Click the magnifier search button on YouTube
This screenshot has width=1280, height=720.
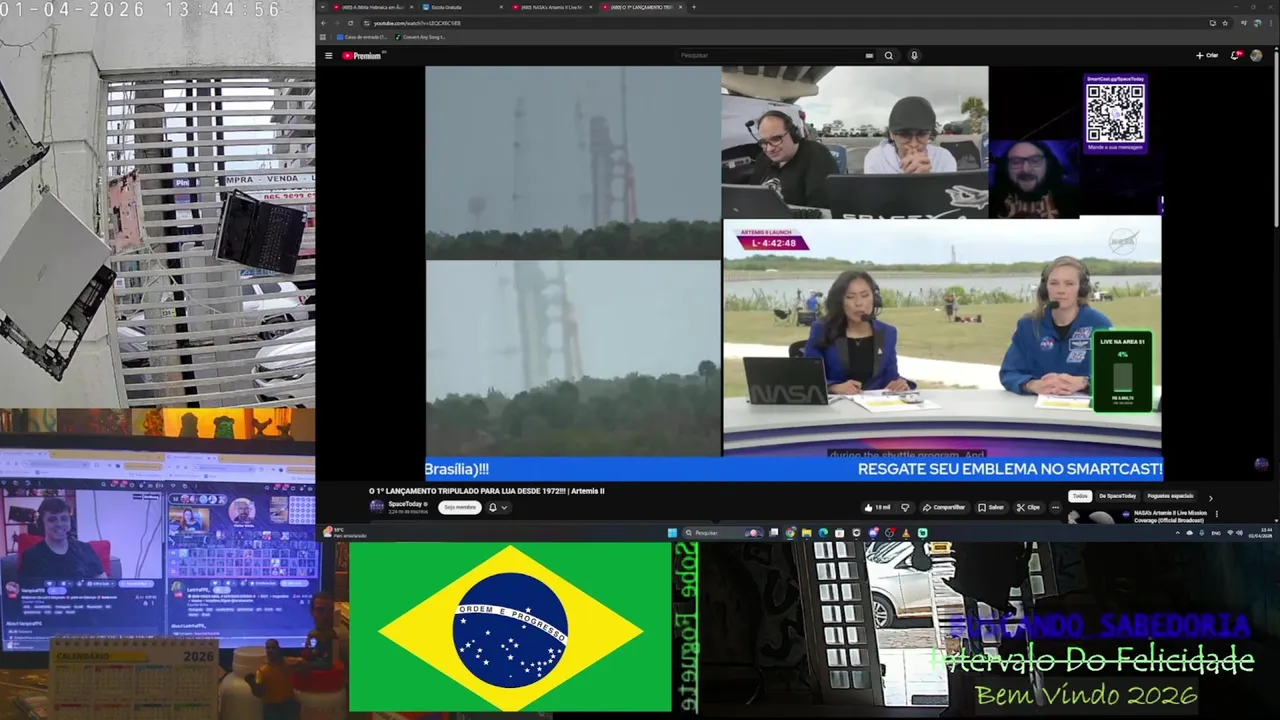coord(888,56)
